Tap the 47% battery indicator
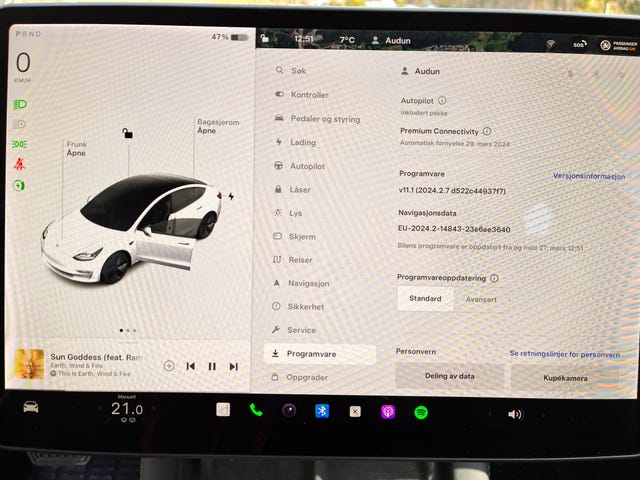This screenshot has width=640, height=480. tap(230, 37)
